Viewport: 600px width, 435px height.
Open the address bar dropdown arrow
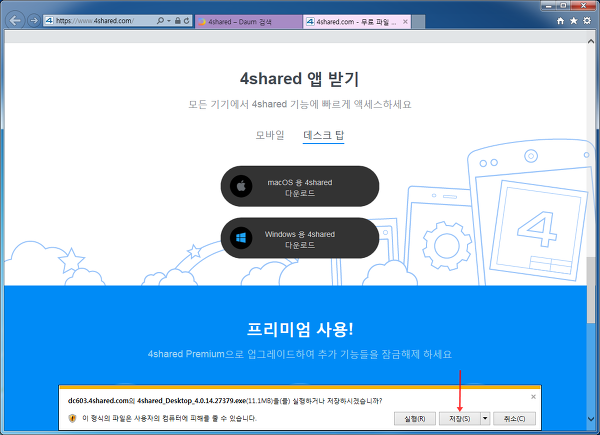click(x=169, y=21)
